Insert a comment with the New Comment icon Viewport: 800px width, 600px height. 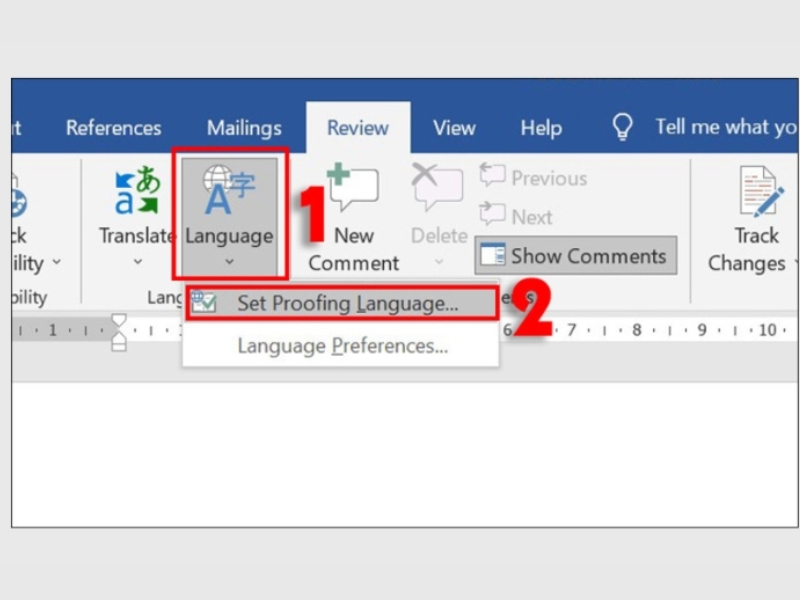[352, 189]
